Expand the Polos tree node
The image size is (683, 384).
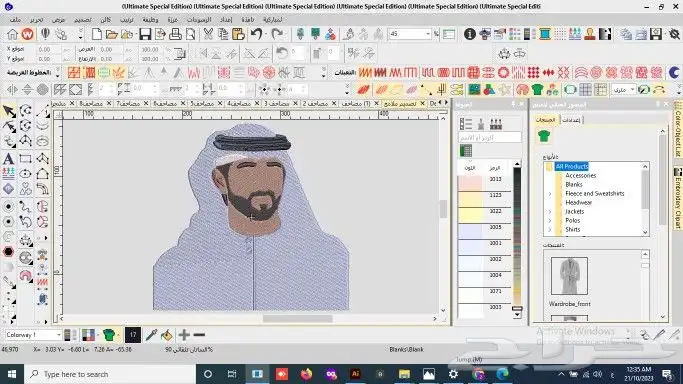[550, 221]
